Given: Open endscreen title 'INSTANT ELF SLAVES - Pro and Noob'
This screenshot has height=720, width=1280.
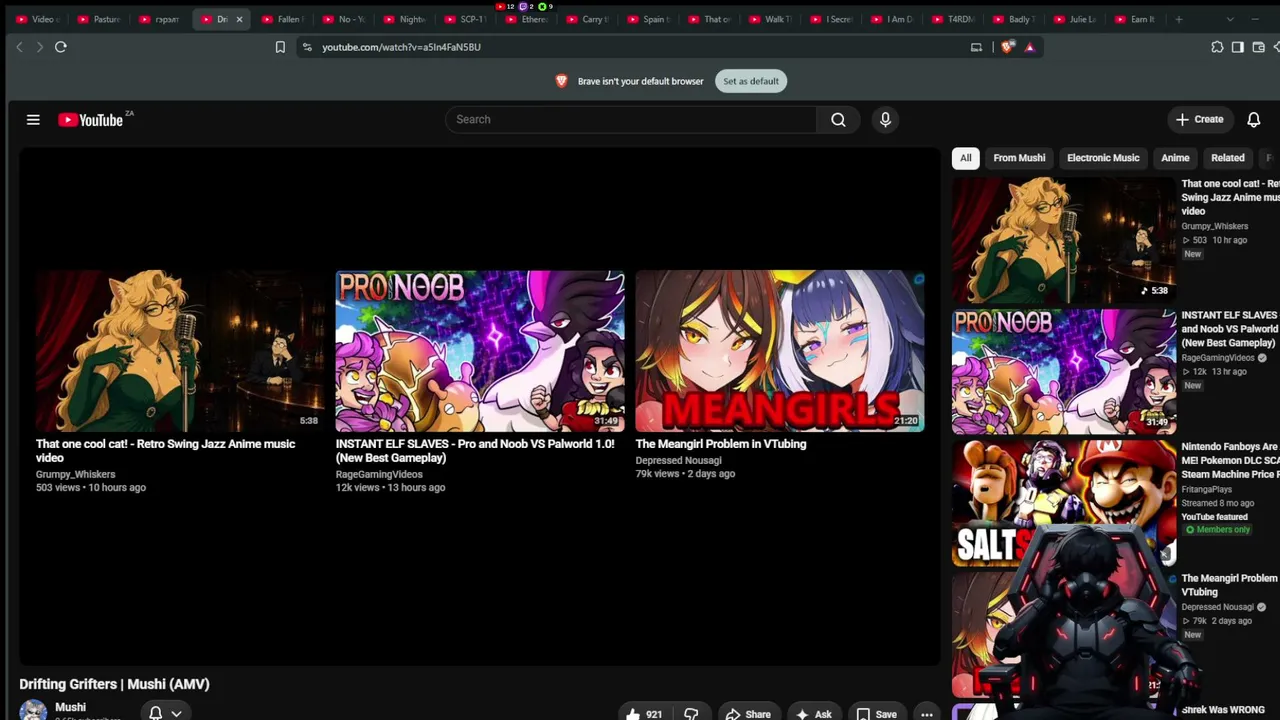Looking at the screenshot, I should coord(475,451).
